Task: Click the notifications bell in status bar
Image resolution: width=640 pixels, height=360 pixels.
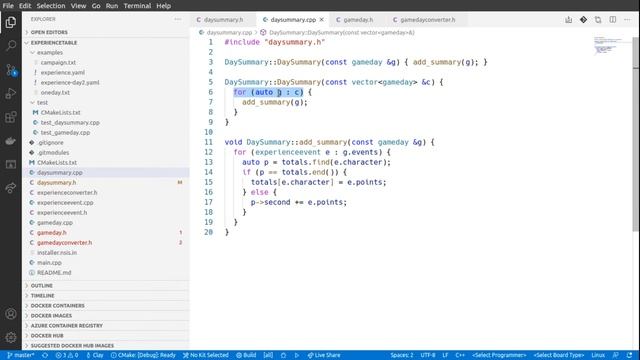Action: point(629,355)
